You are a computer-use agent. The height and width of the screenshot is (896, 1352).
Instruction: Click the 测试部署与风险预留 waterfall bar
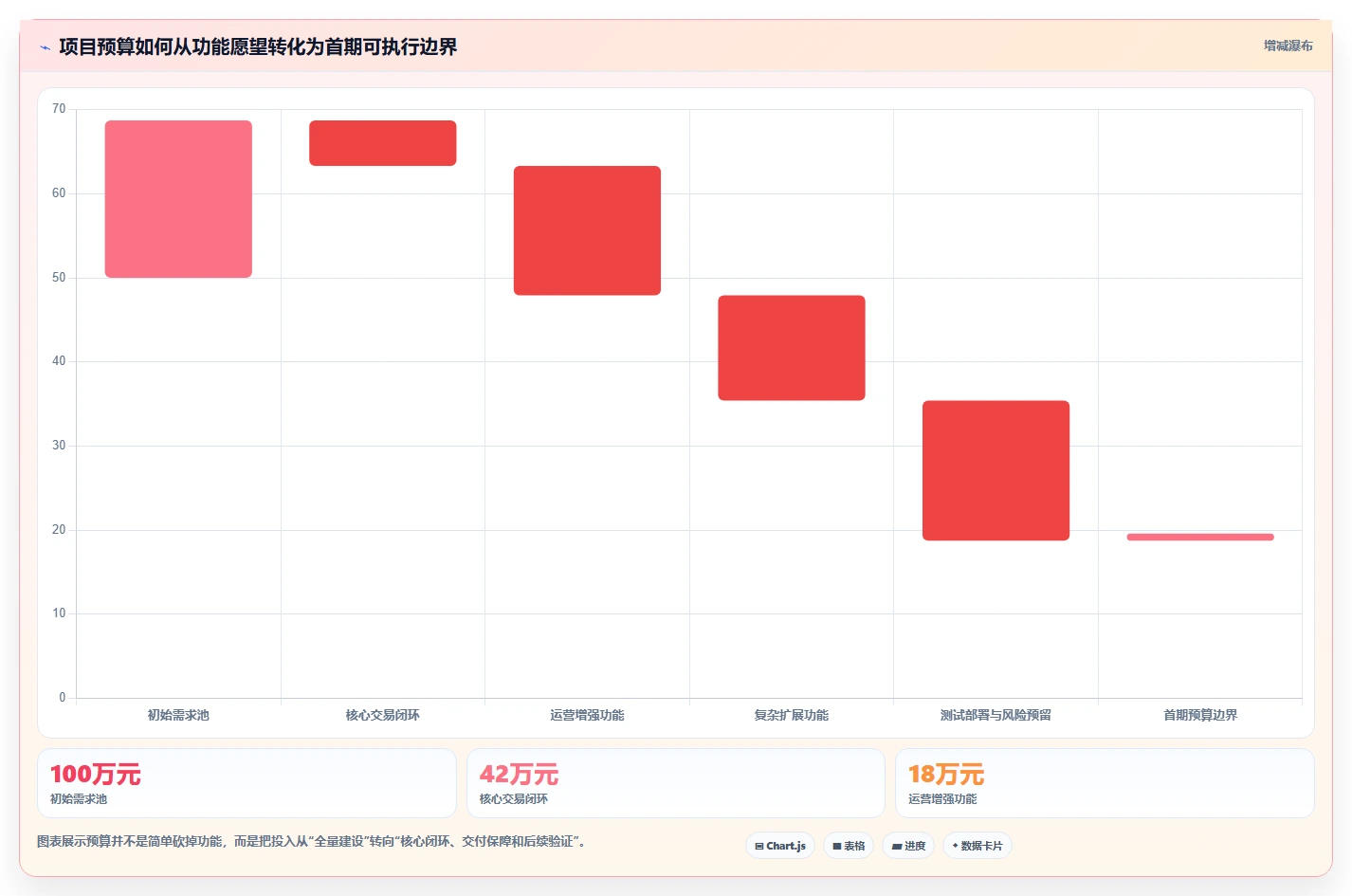[x=996, y=470]
